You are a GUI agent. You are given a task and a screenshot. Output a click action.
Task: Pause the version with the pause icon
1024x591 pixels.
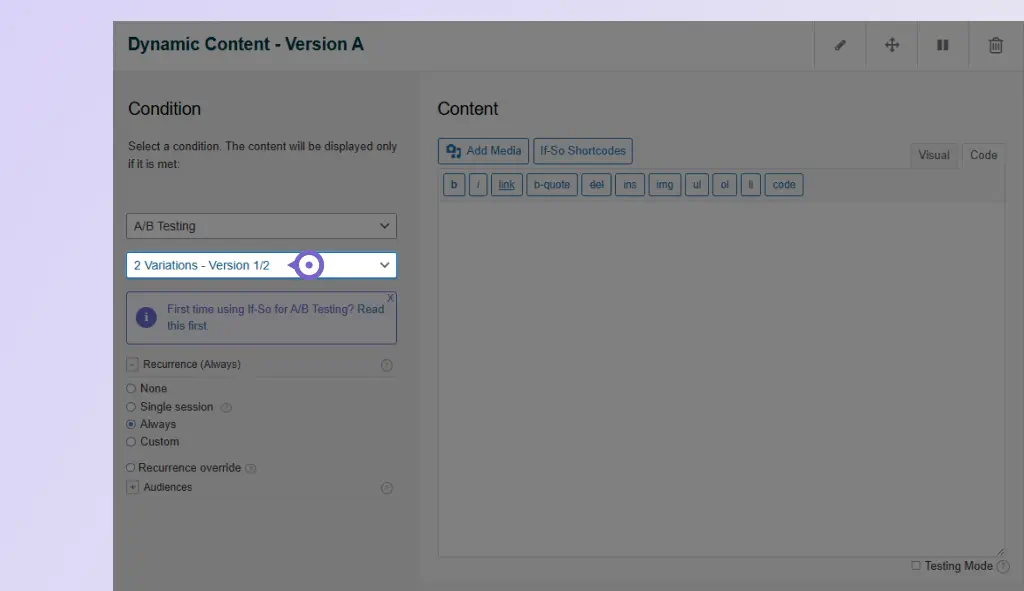pos(942,45)
